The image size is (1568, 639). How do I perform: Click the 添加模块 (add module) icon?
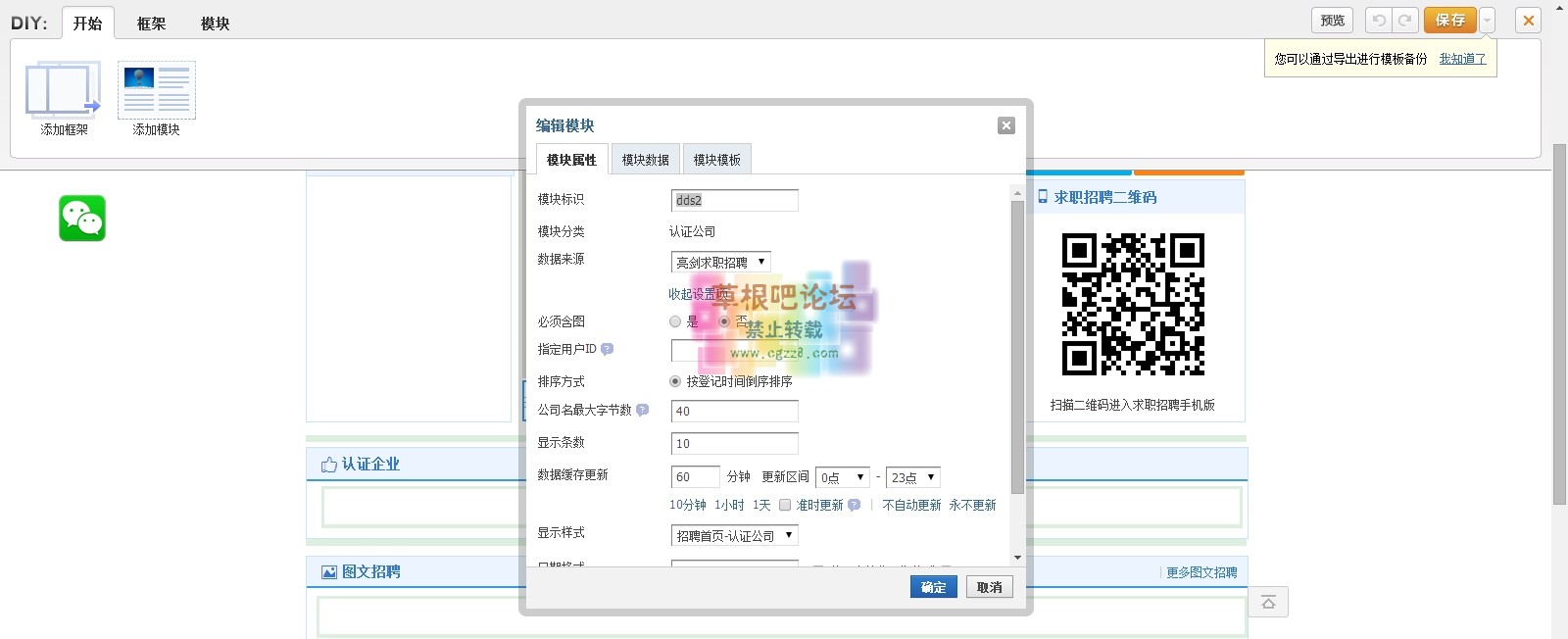pyautogui.click(x=157, y=90)
